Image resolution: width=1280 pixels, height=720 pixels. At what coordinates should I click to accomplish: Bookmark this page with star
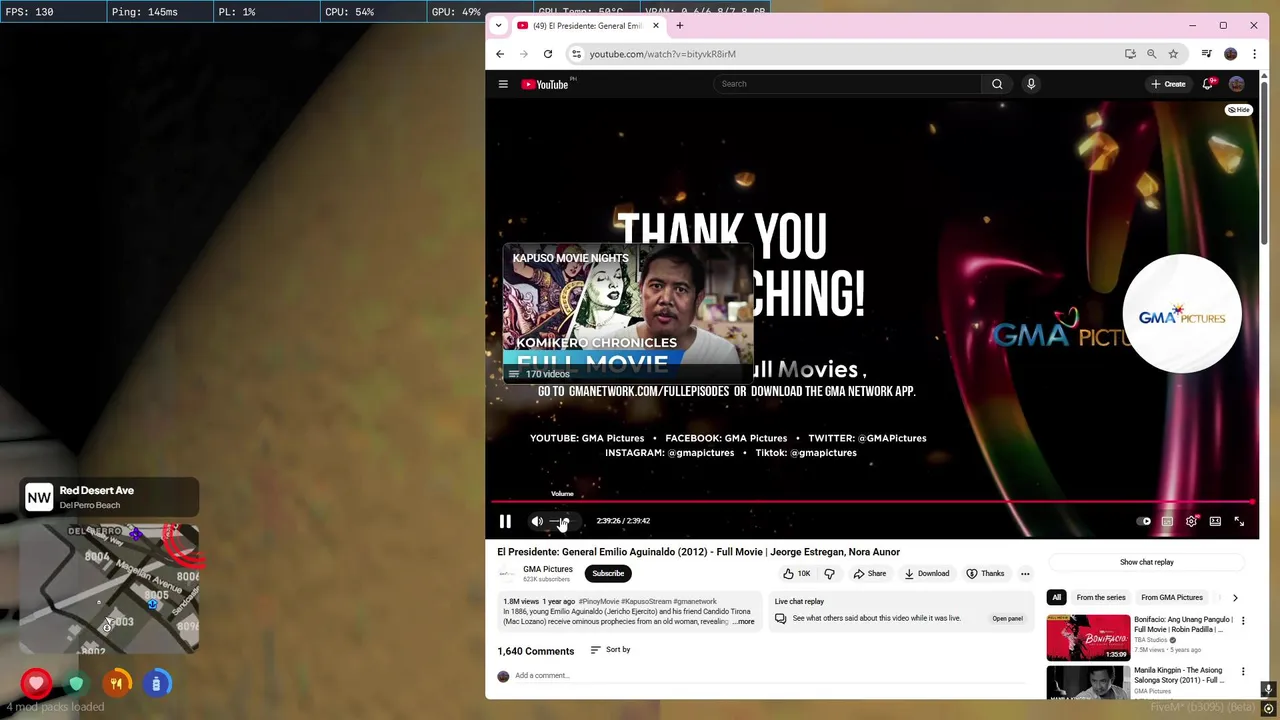[x=1174, y=54]
